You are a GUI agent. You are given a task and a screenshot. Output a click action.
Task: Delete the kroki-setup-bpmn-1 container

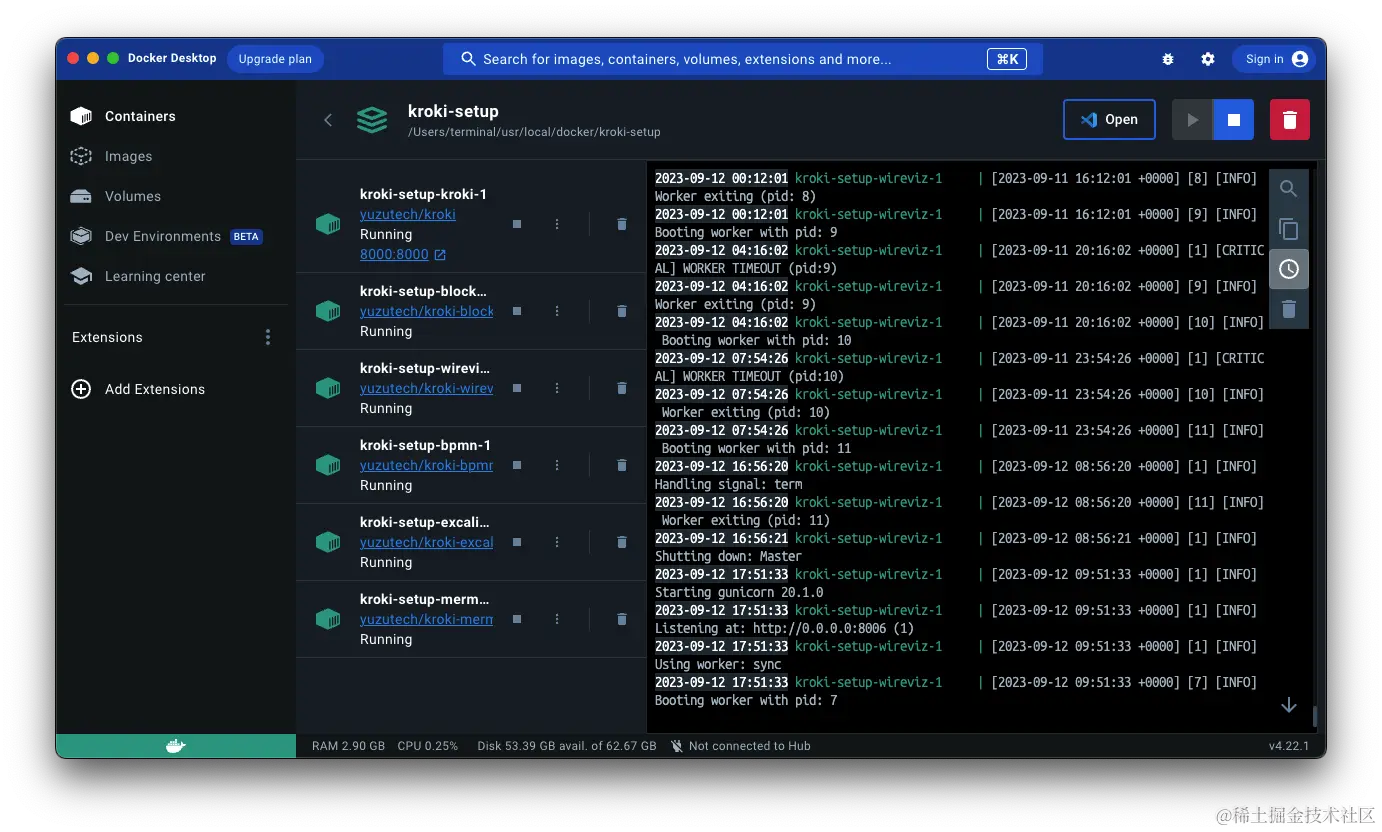coord(622,465)
